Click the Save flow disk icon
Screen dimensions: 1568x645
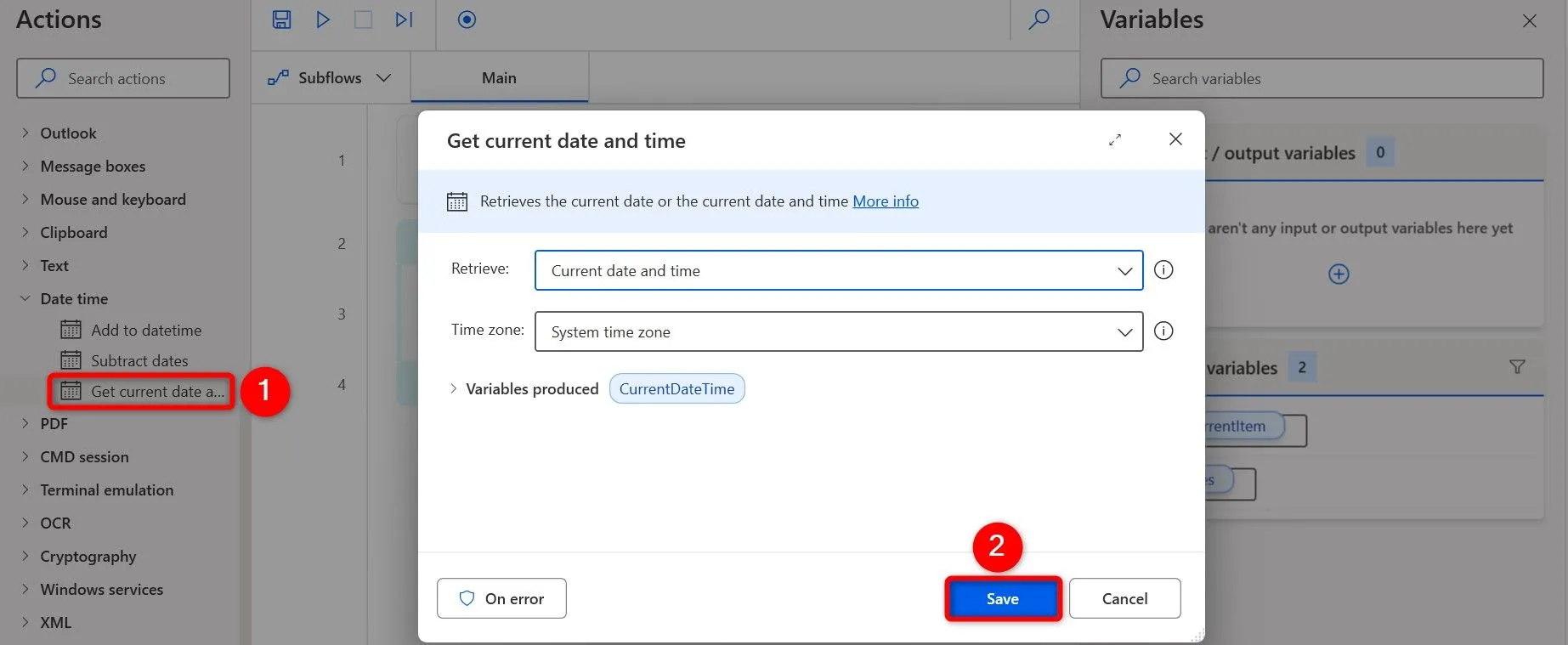281,20
